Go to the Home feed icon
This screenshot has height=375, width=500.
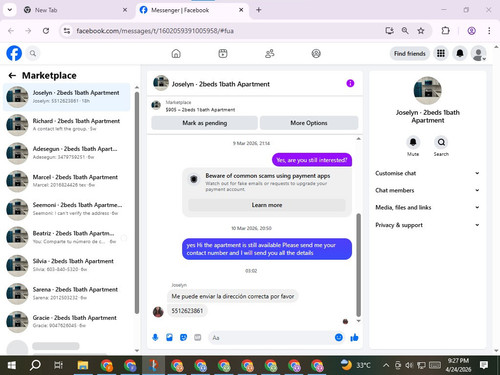[176, 53]
